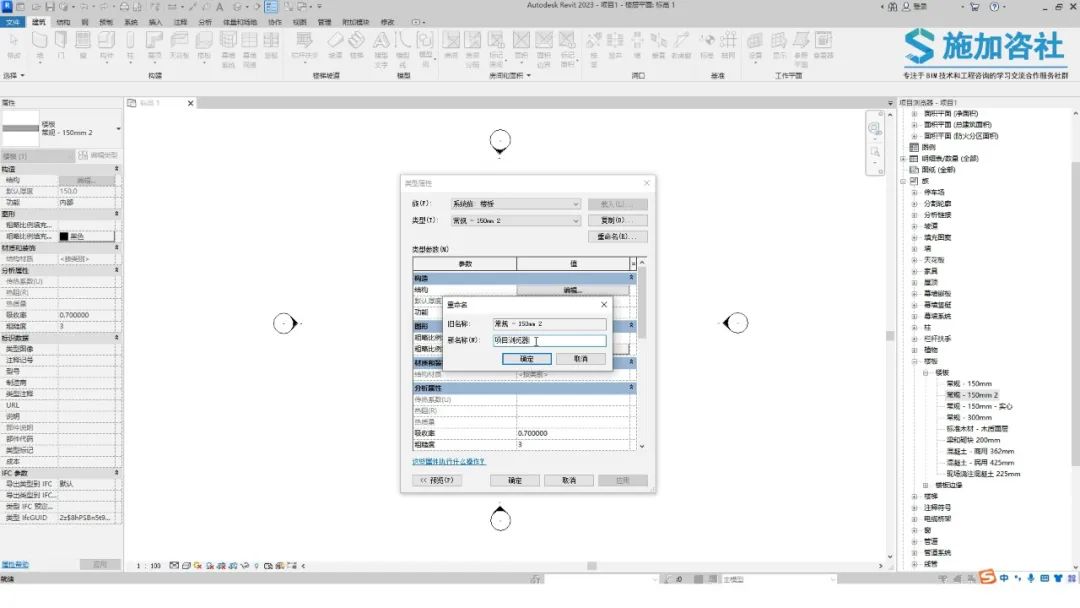Click 取消 in the Rename dialog
1080x608 pixels.
pos(581,359)
